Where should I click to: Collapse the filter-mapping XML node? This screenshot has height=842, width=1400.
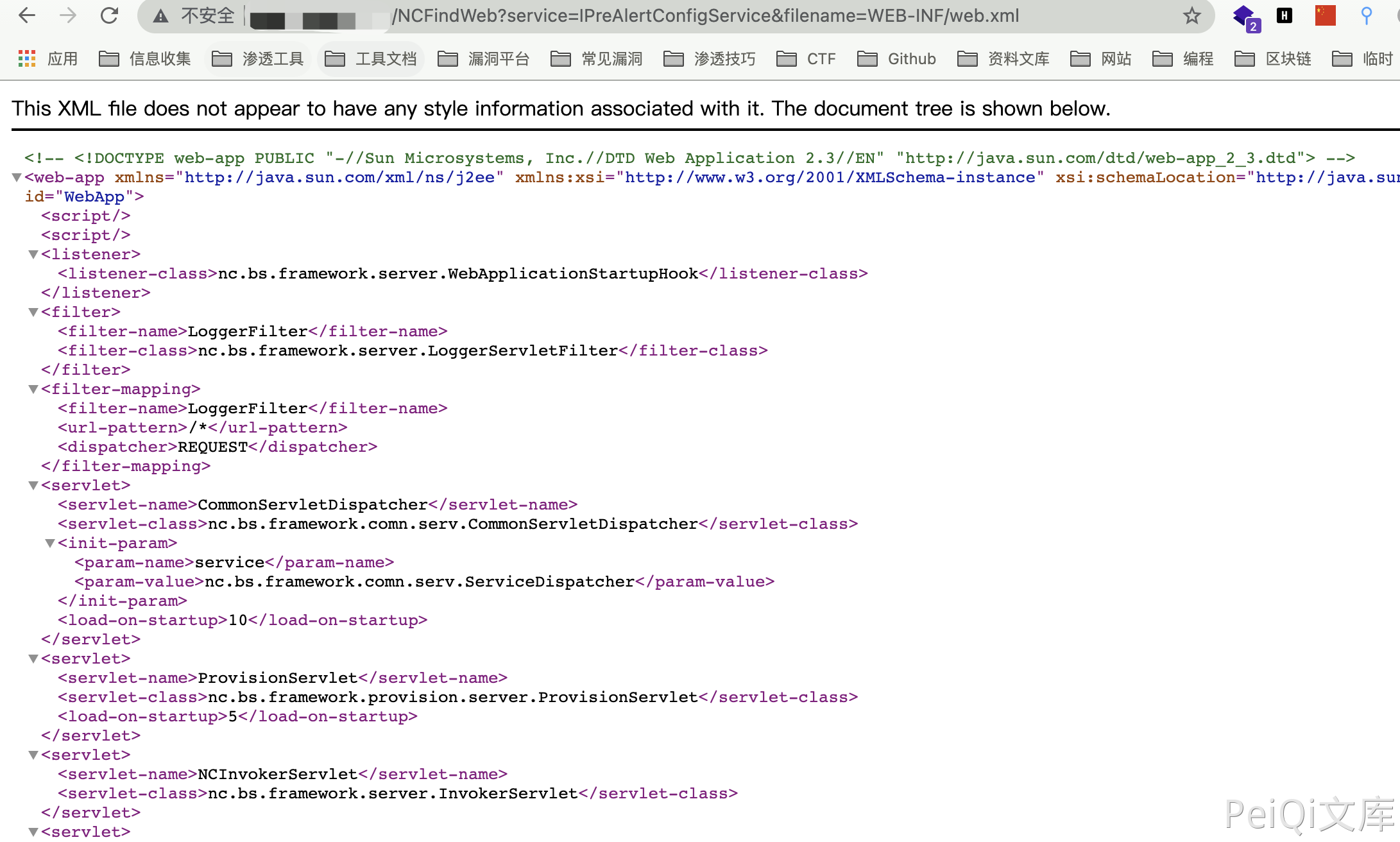point(33,390)
